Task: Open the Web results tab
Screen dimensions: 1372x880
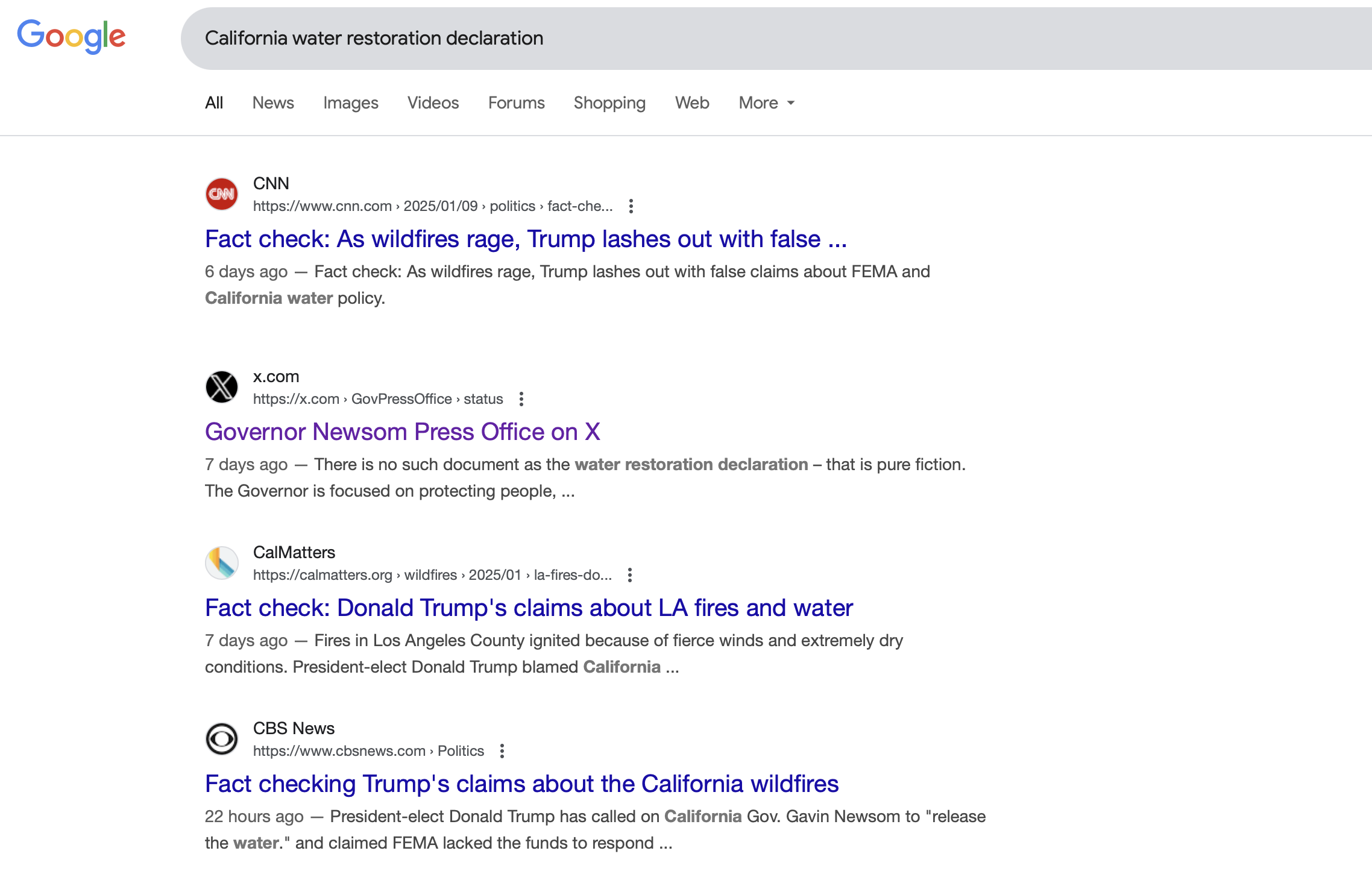Action: (x=692, y=103)
